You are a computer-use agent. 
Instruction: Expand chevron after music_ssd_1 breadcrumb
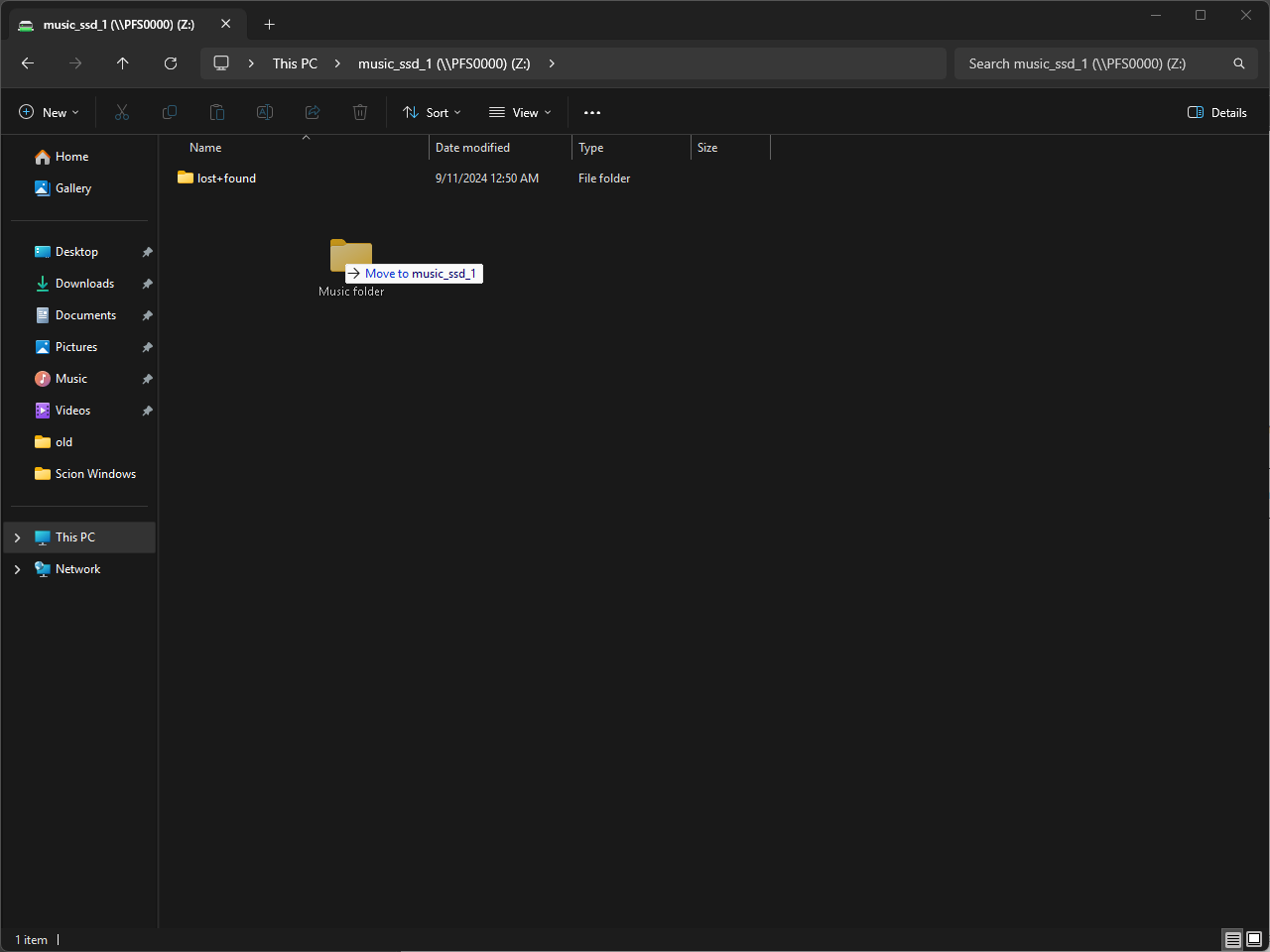click(552, 63)
